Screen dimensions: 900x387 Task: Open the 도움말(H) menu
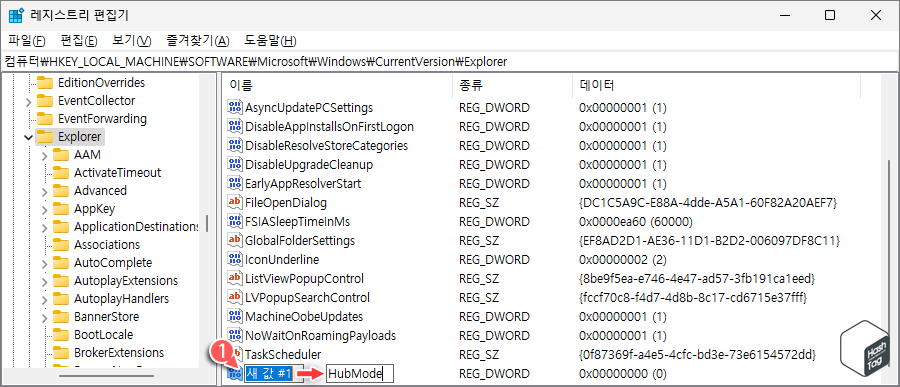[270, 41]
